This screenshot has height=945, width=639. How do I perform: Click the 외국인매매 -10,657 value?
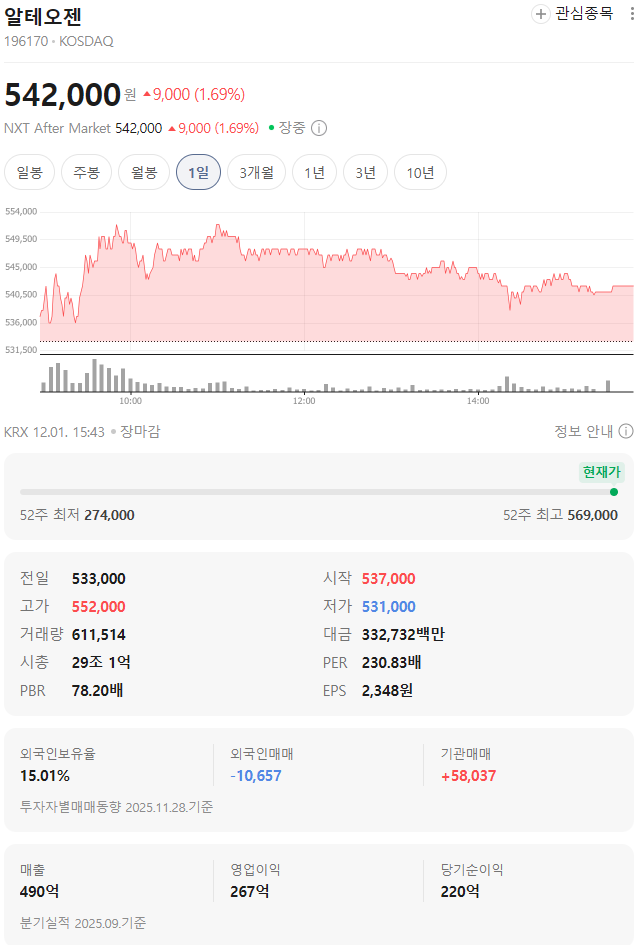[x=256, y=776]
